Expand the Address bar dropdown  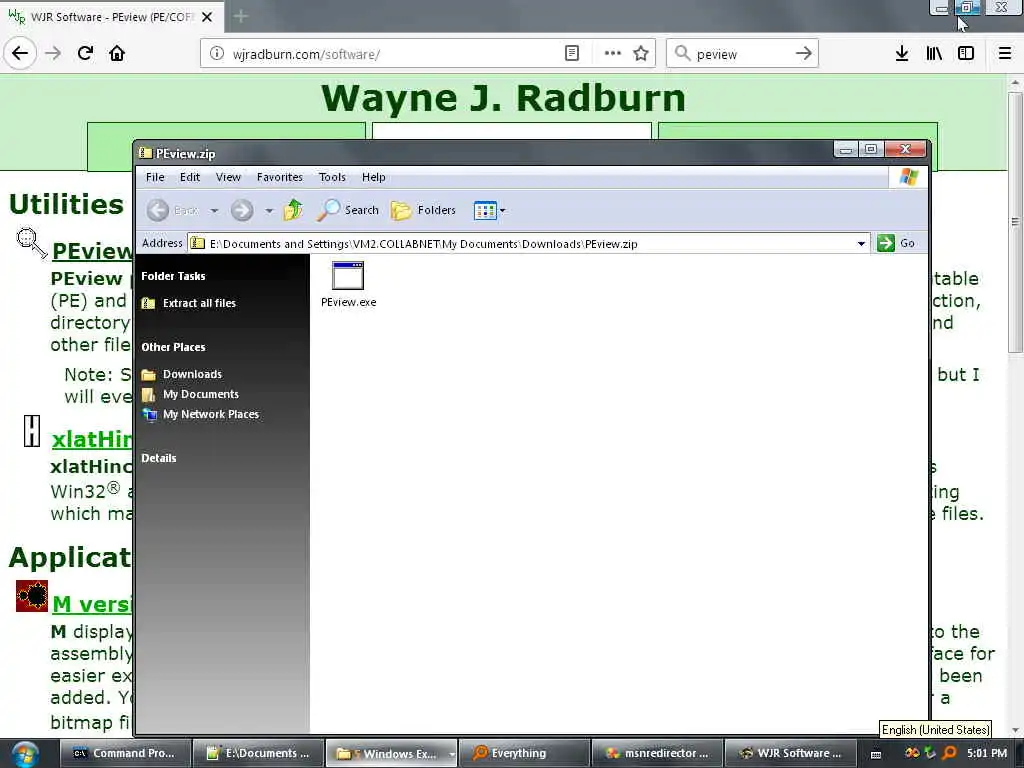click(861, 244)
